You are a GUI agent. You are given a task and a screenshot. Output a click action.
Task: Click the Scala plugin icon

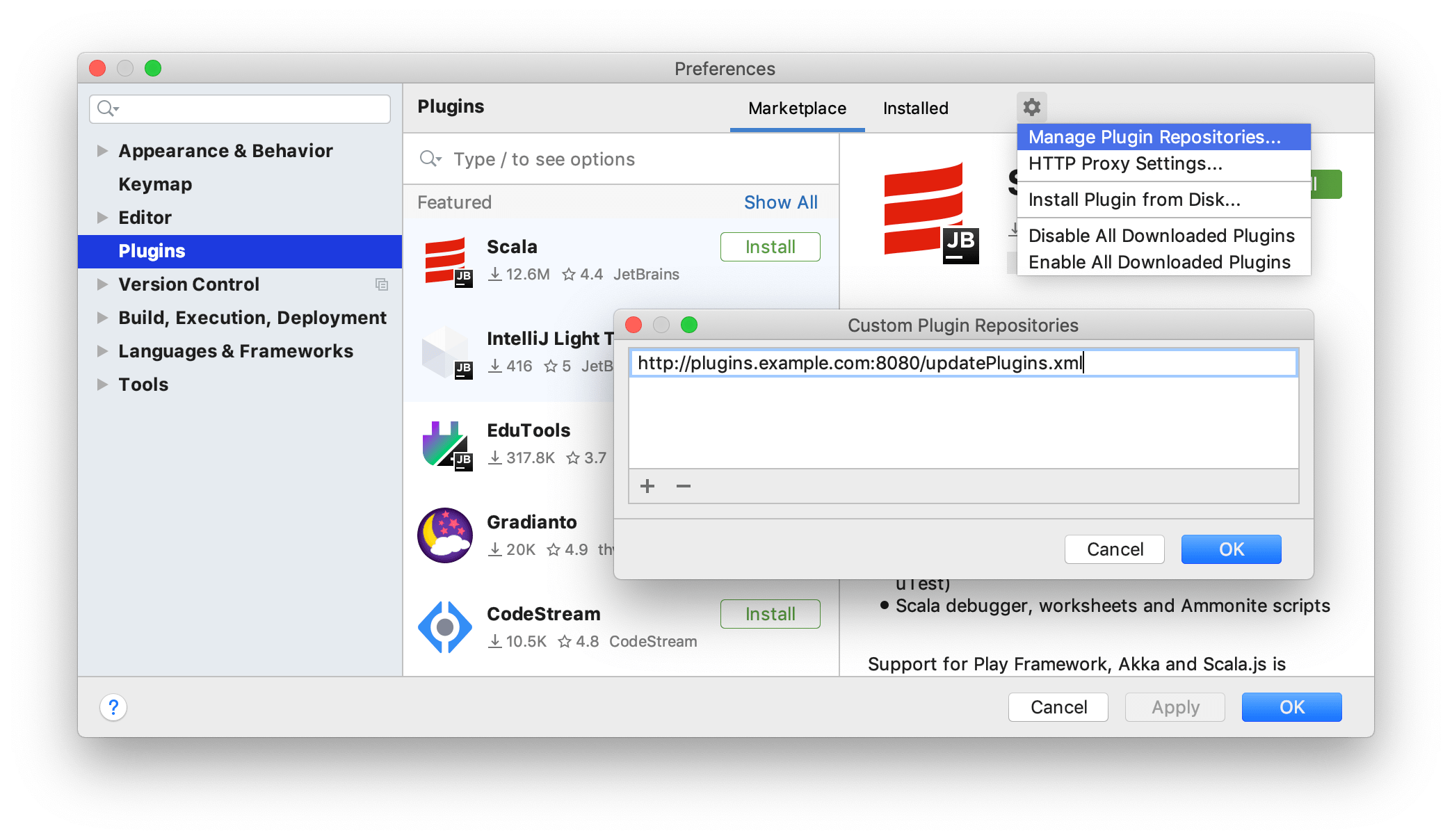(445, 258)
